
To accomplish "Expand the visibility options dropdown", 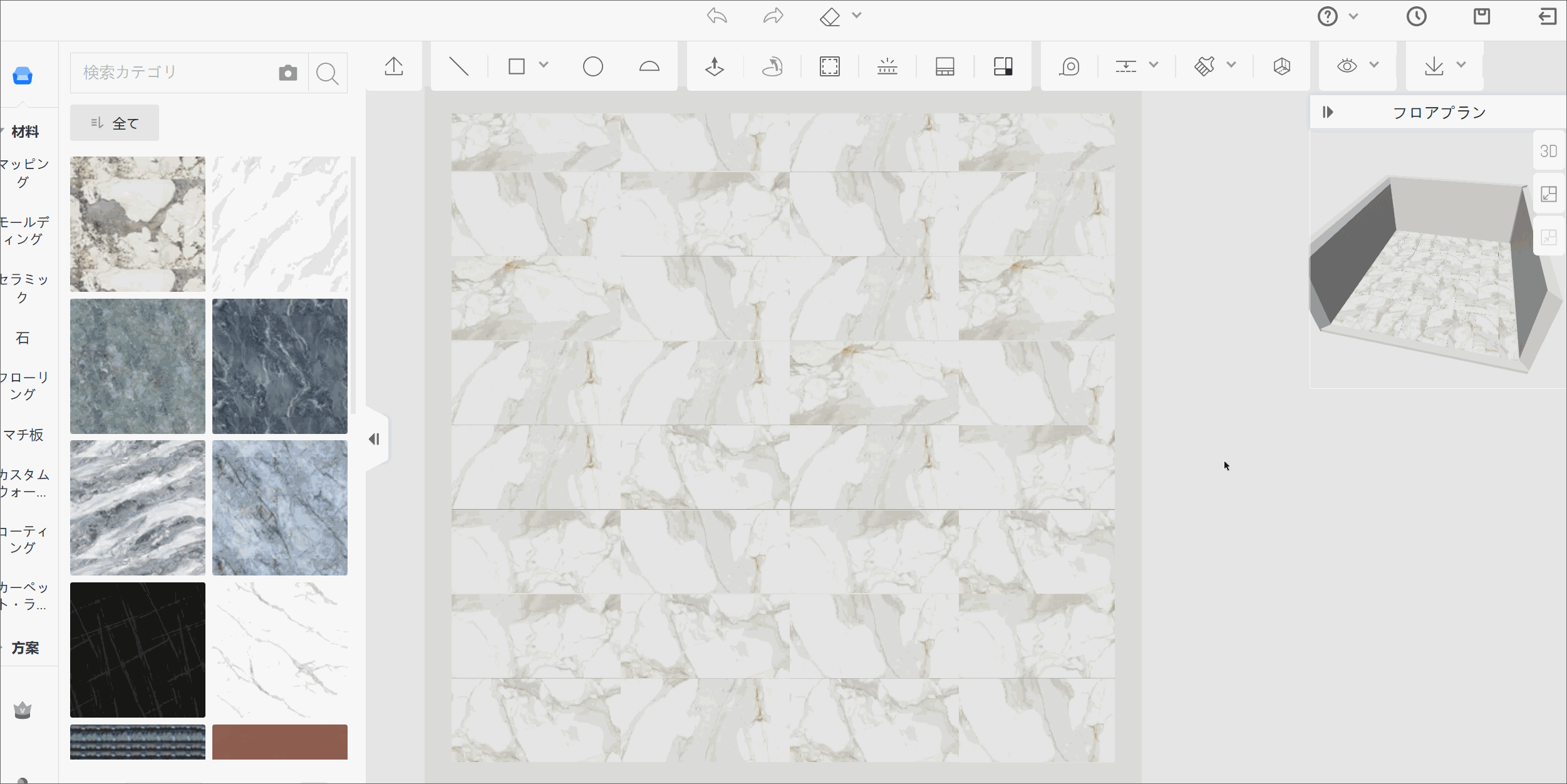I will pyautogui.click(x=1374, y=64).
